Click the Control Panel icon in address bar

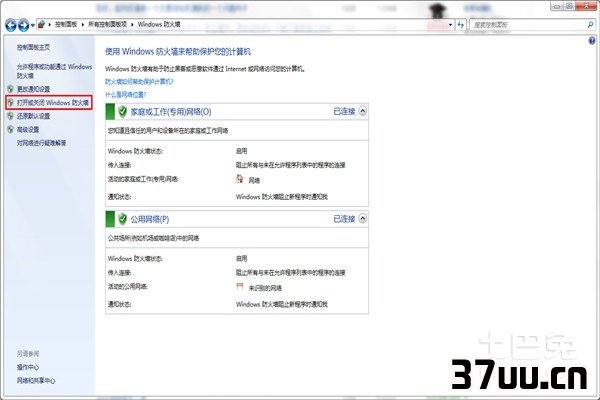click(x=41, y=24)
